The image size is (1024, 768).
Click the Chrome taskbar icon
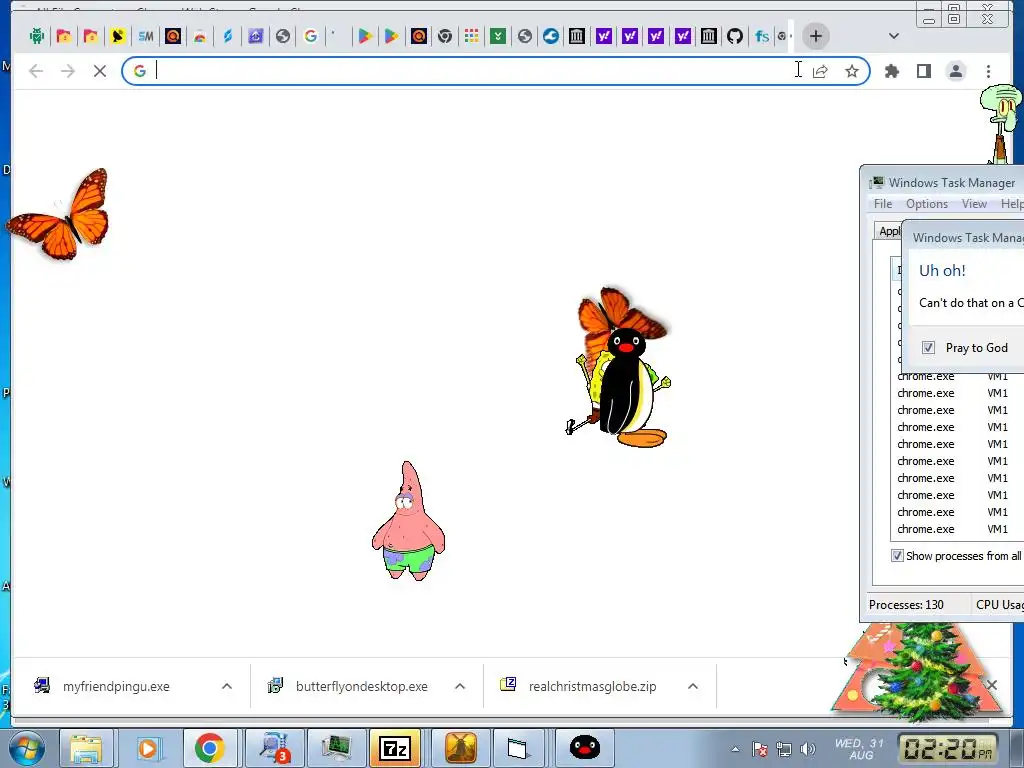coord(210,748)
